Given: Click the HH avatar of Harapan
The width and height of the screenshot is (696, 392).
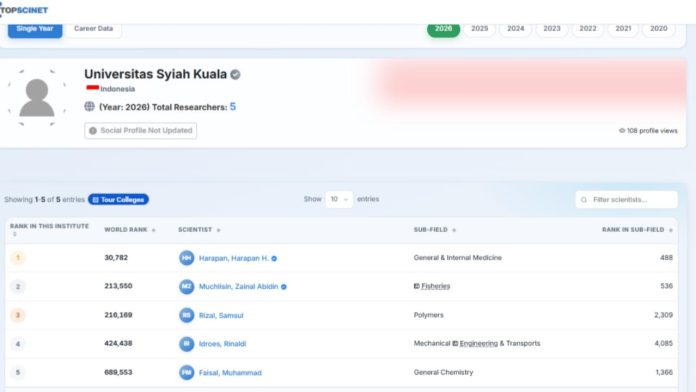Looking at the screenshot, I should point(186,258).
